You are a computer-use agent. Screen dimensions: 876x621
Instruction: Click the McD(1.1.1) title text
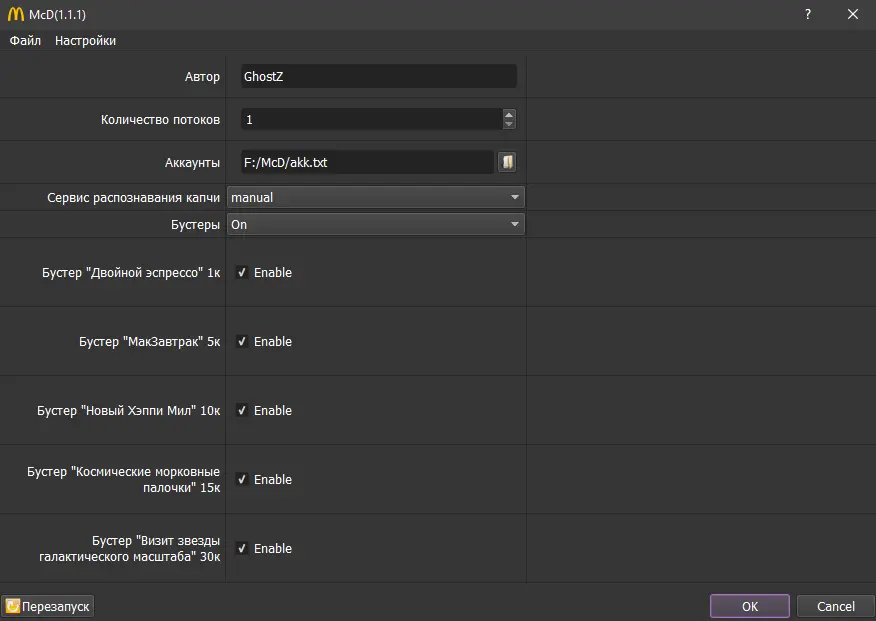click(x=58, y=15)
